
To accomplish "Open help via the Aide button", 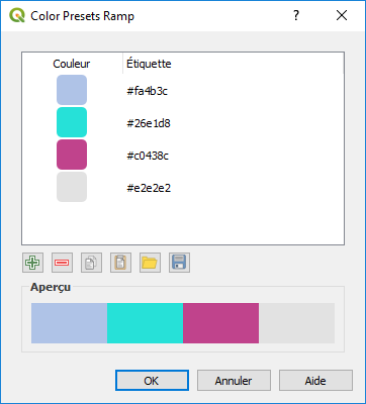I will coord(316,380).
